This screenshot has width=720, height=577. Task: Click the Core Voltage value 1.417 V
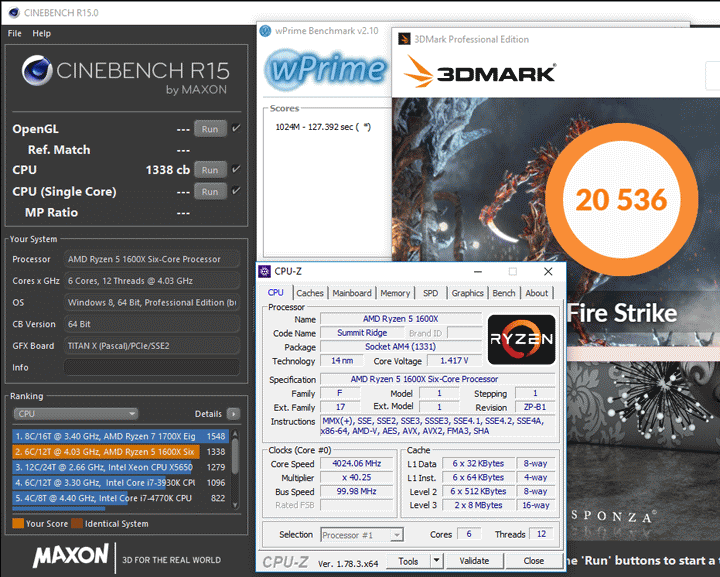[454, 361]
